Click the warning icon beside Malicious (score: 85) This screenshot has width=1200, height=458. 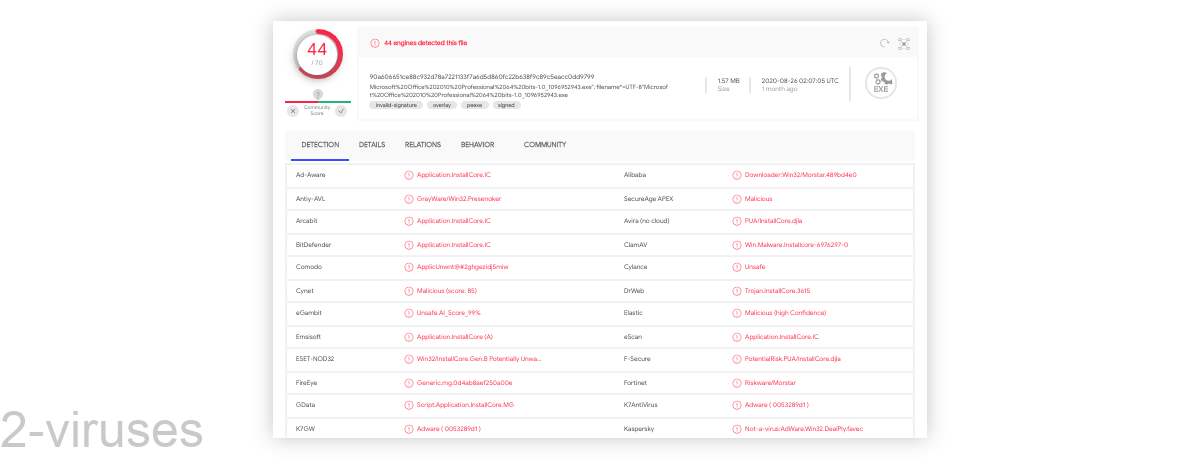[409, 290]
